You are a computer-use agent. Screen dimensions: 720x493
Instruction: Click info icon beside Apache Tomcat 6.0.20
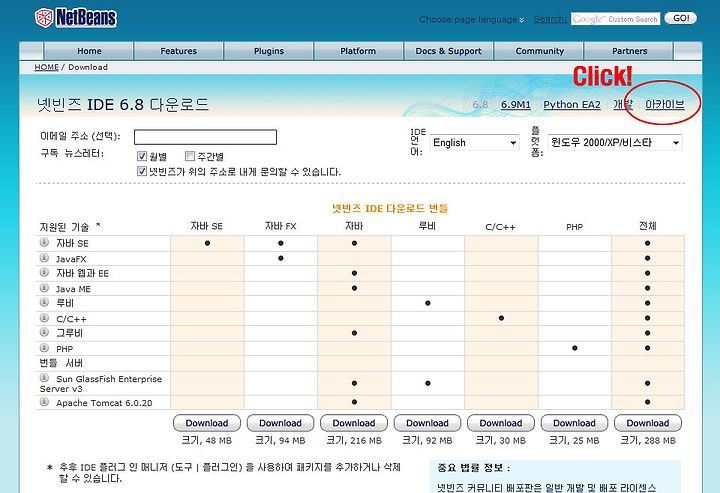[44, 402]
